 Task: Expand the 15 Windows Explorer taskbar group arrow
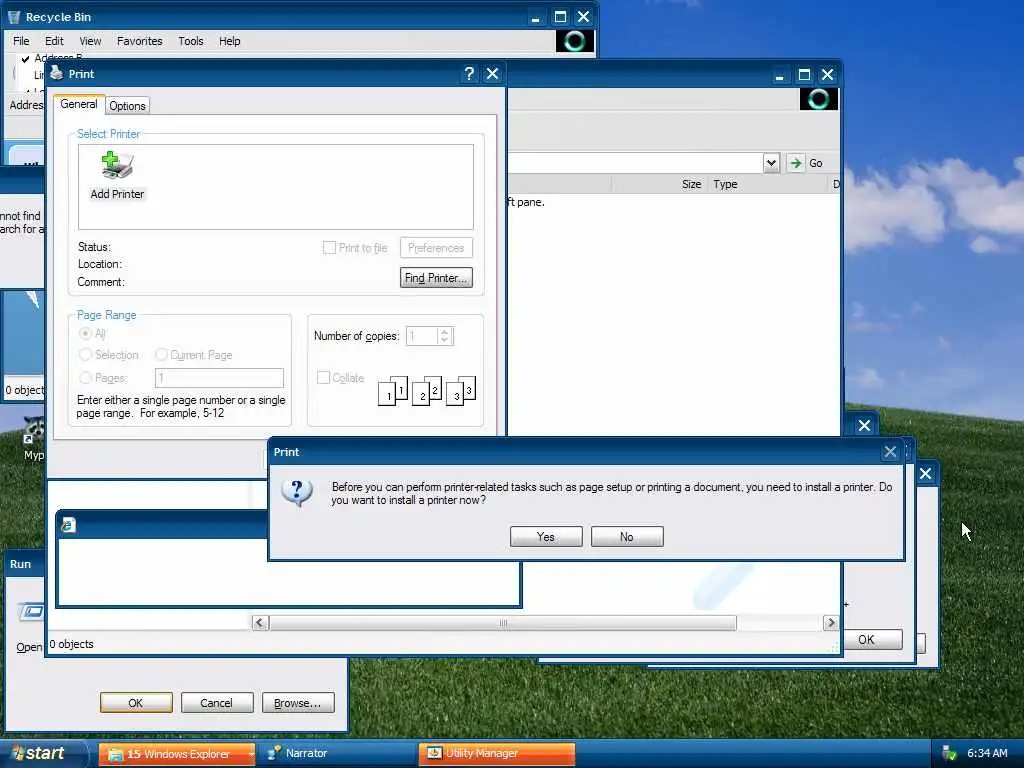point(251,754)
